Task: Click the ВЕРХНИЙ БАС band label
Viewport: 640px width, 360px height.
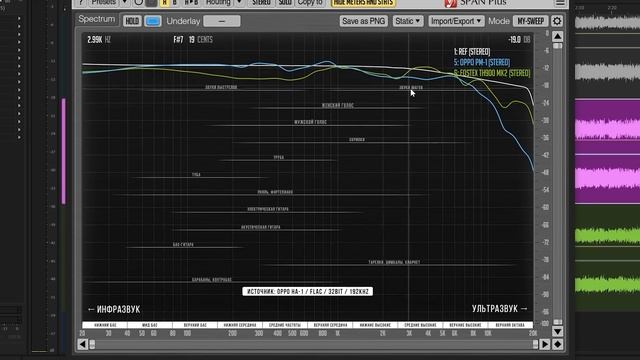Action: [x=195, y=325]
